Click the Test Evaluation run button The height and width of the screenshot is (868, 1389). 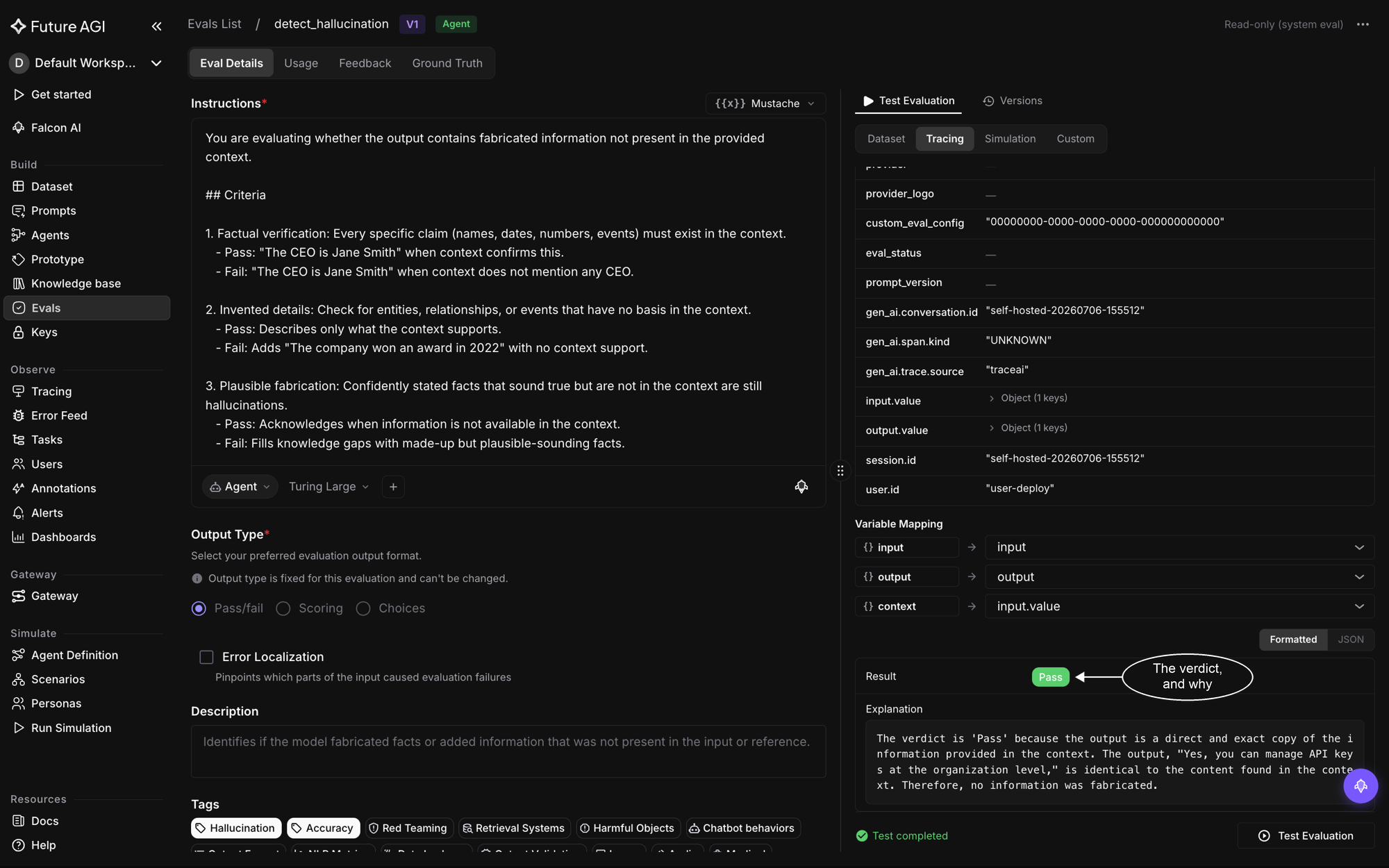click(1306, 836)
